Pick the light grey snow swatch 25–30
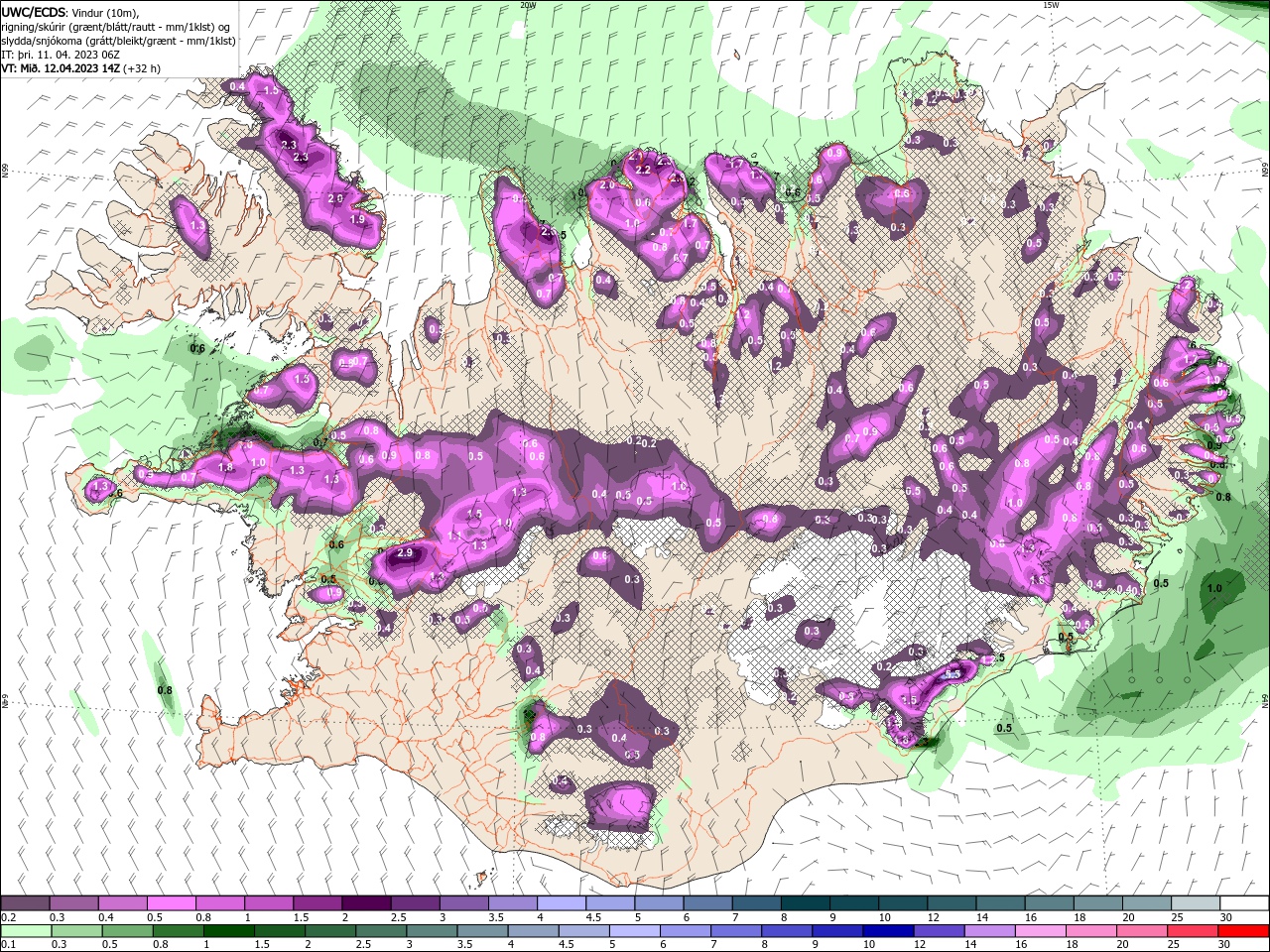 click(x=1195, y=903)
